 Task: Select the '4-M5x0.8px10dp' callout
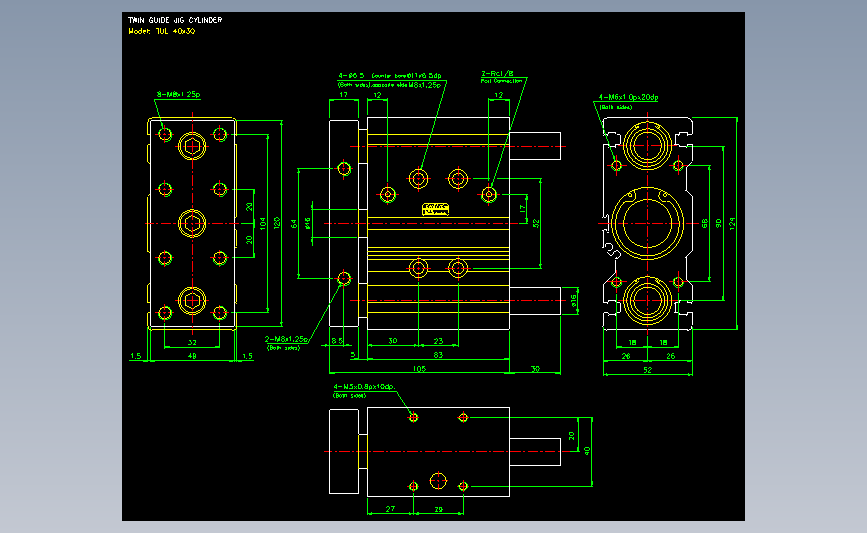coord(363,387)
